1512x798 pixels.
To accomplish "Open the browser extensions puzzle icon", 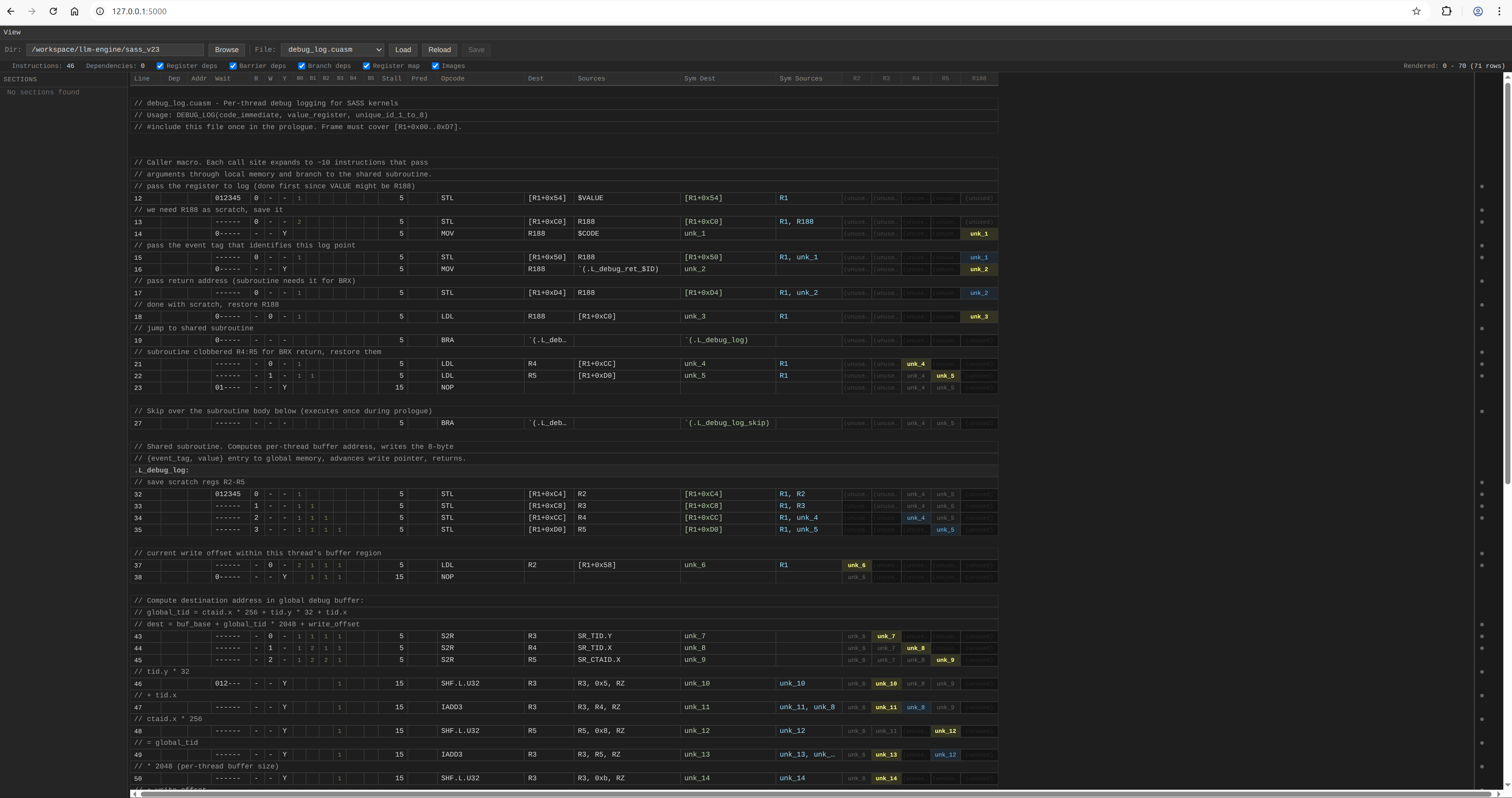I will [x=1446, y=11].
